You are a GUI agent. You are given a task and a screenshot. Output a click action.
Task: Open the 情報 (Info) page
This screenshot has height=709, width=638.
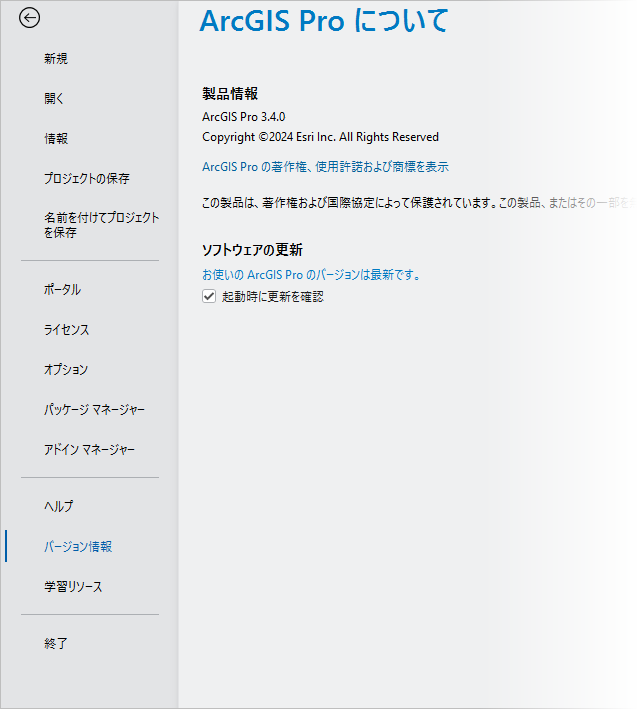[x=56, y=139]
